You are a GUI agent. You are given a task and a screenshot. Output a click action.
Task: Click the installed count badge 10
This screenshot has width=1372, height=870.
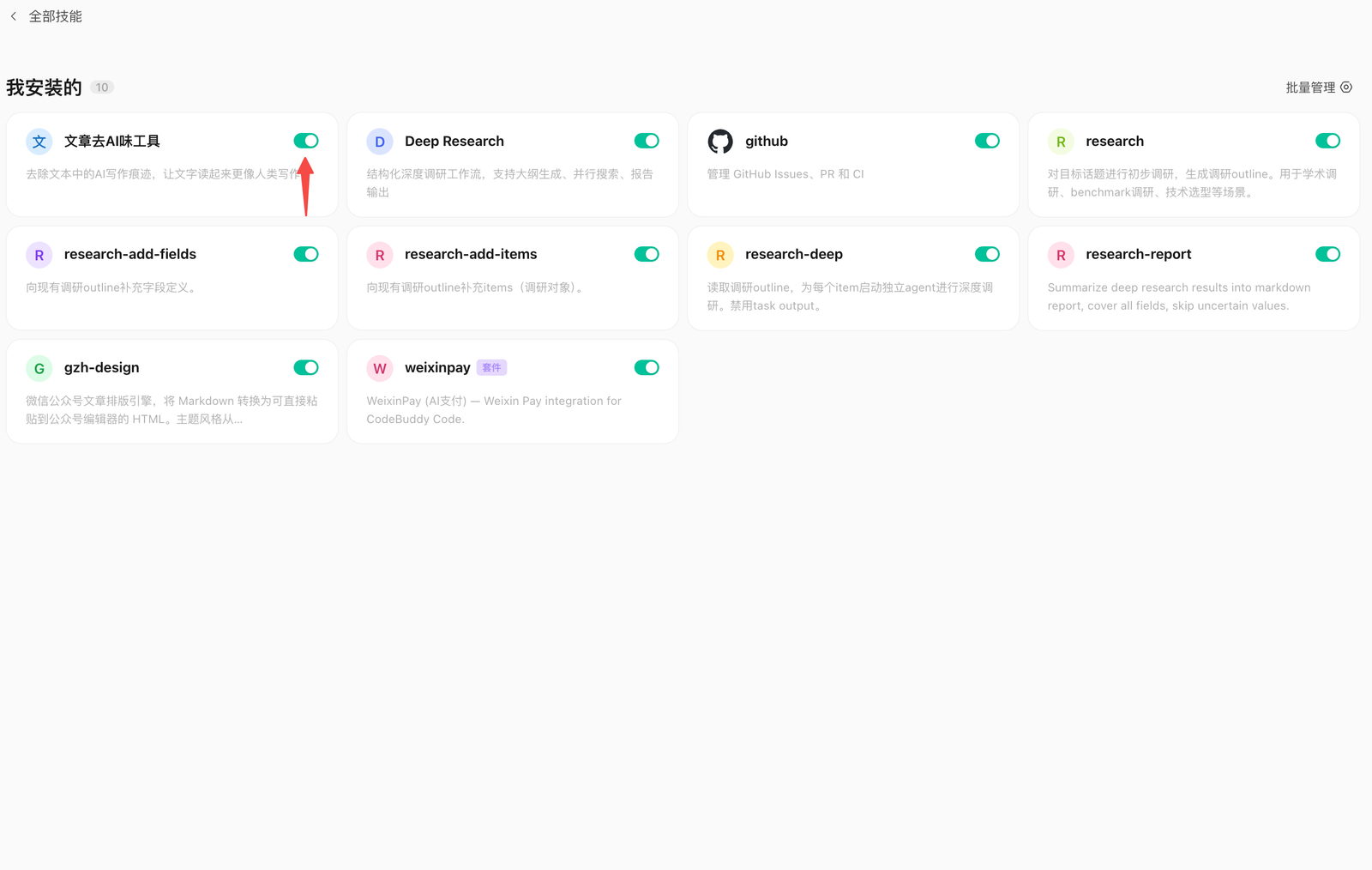tap(102, 88)
